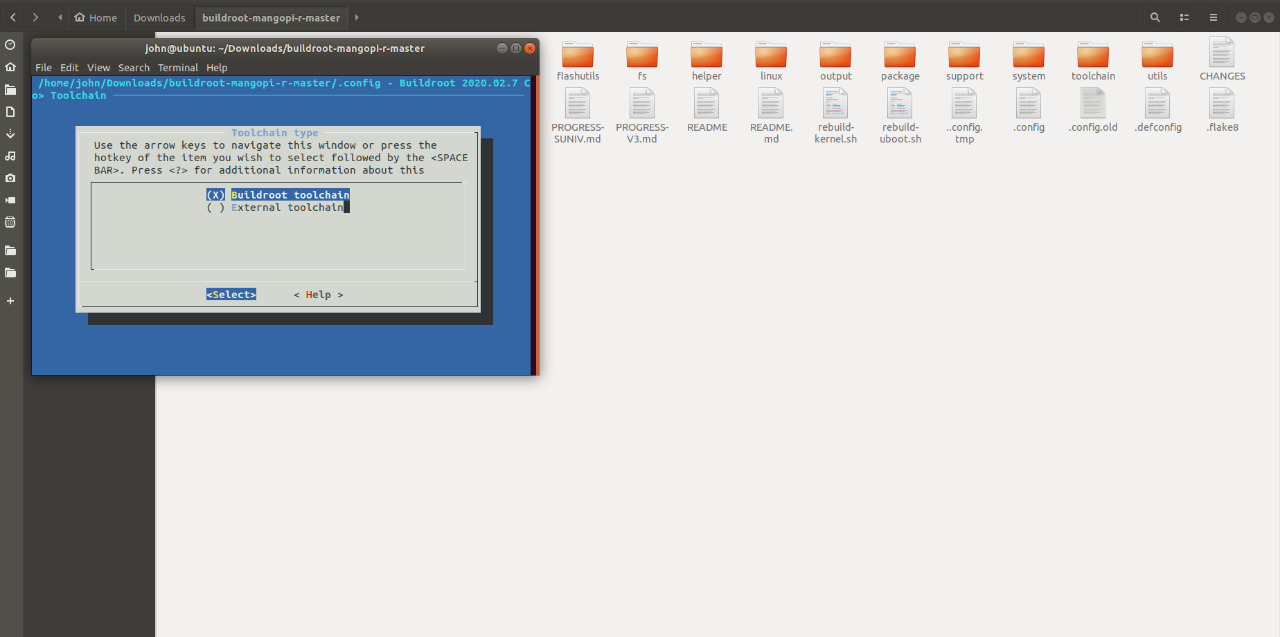Image resolution: width=1280 pixels, height=637 pixels.
Task: Open the terminal File menu
Action: point(43,67)
